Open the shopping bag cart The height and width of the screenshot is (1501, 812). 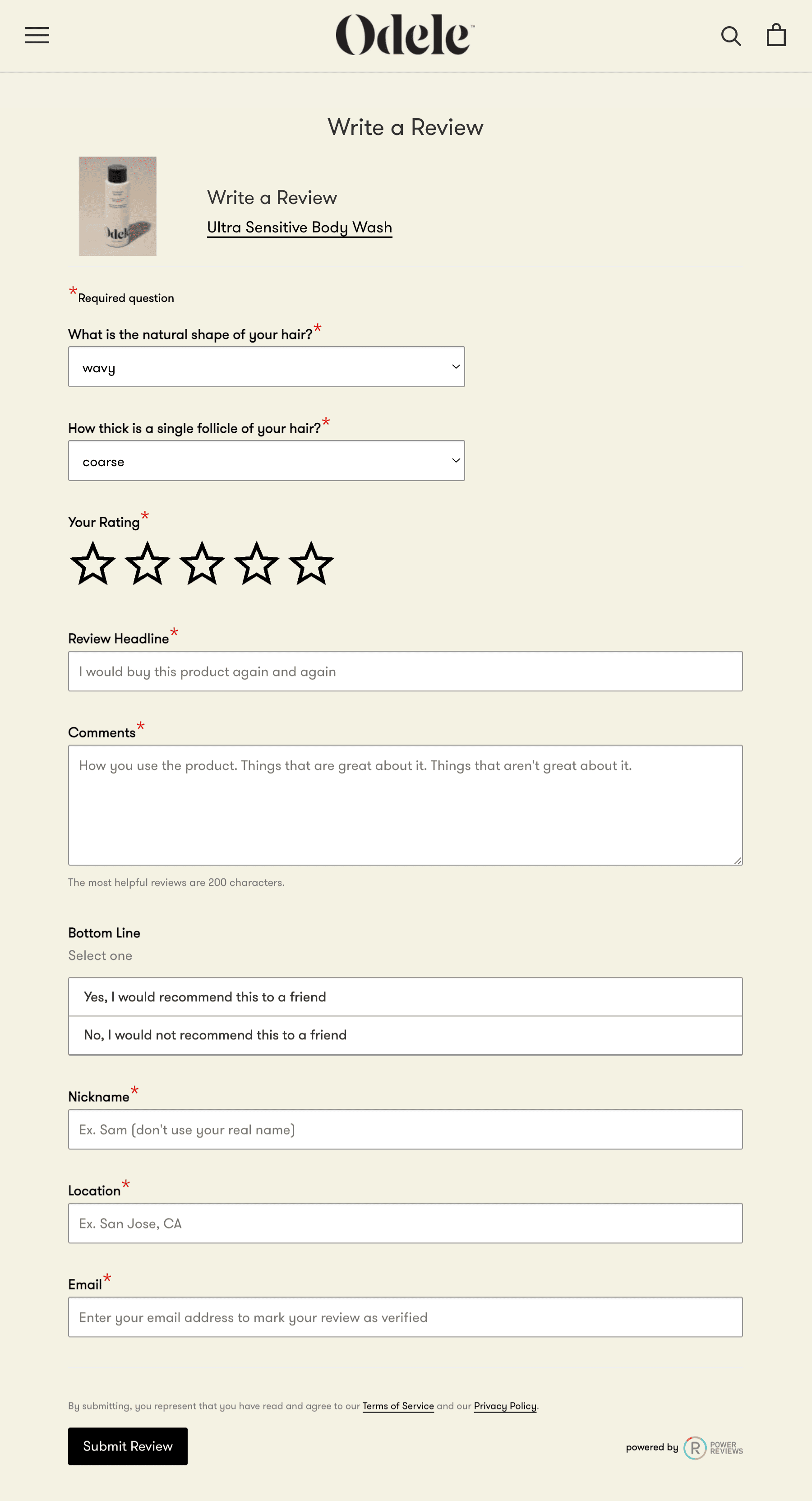click(776, 35)
